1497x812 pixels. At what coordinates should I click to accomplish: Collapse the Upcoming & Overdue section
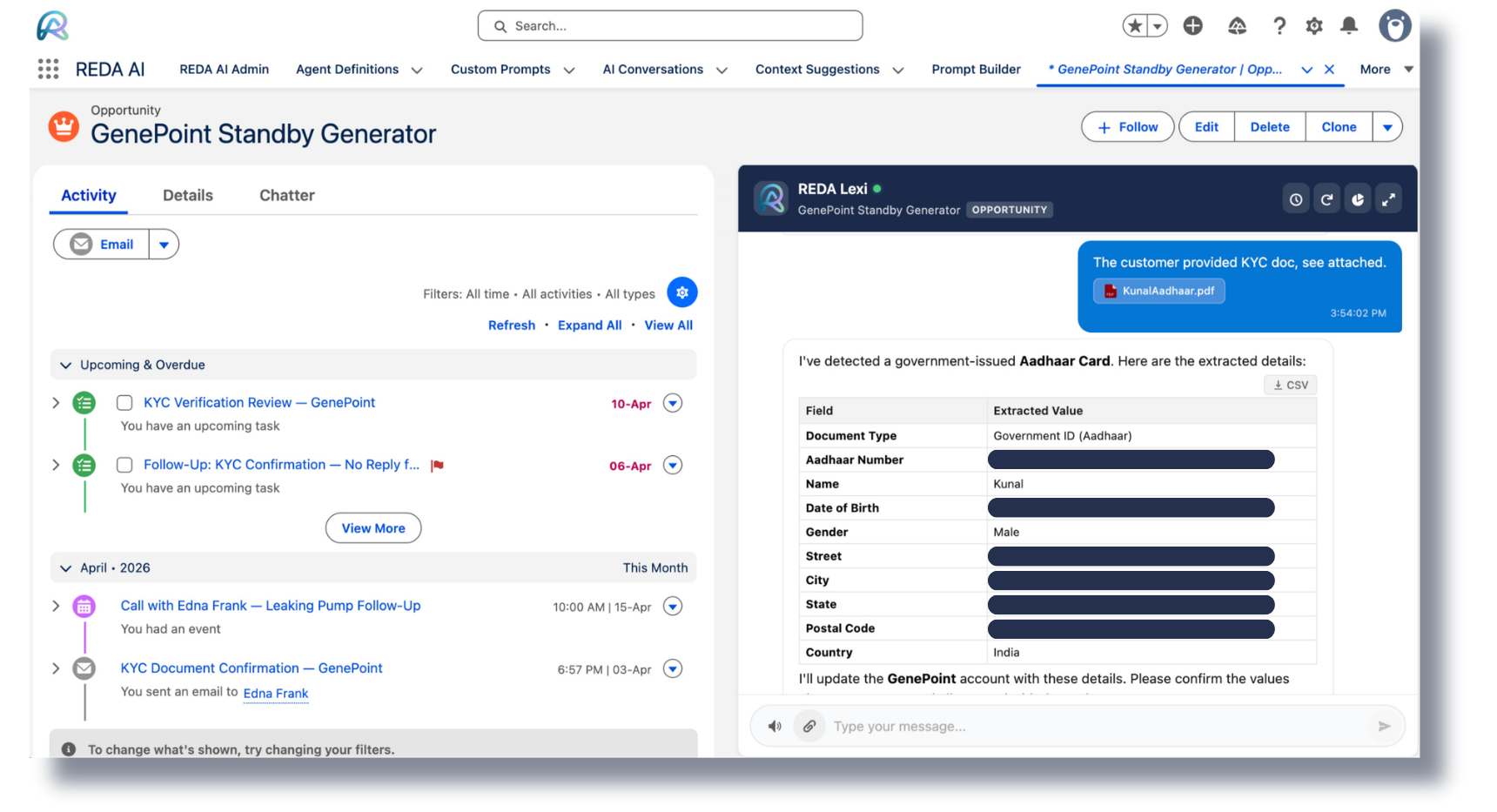pos(65,365)
